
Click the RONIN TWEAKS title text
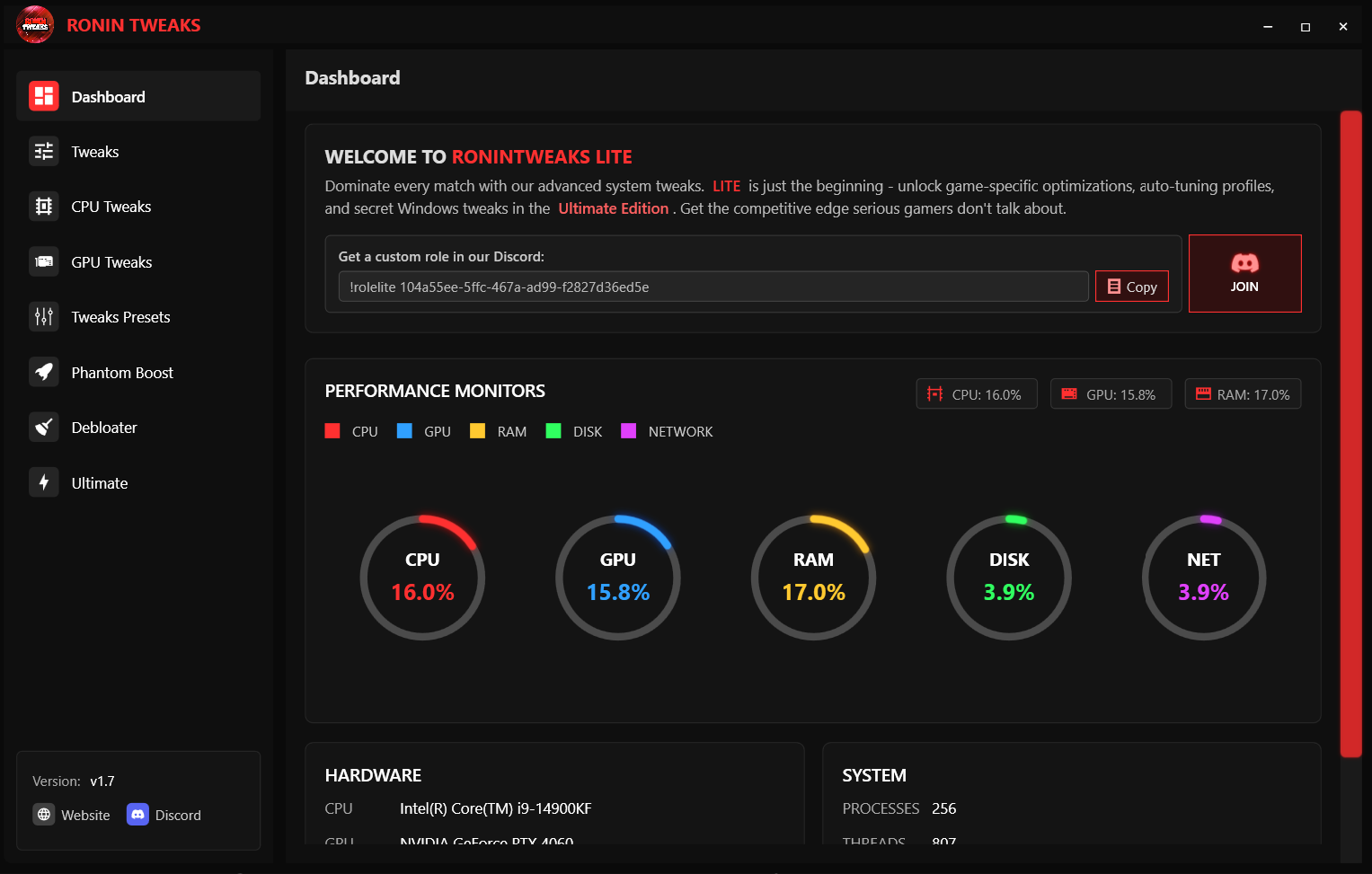(134, 25)
